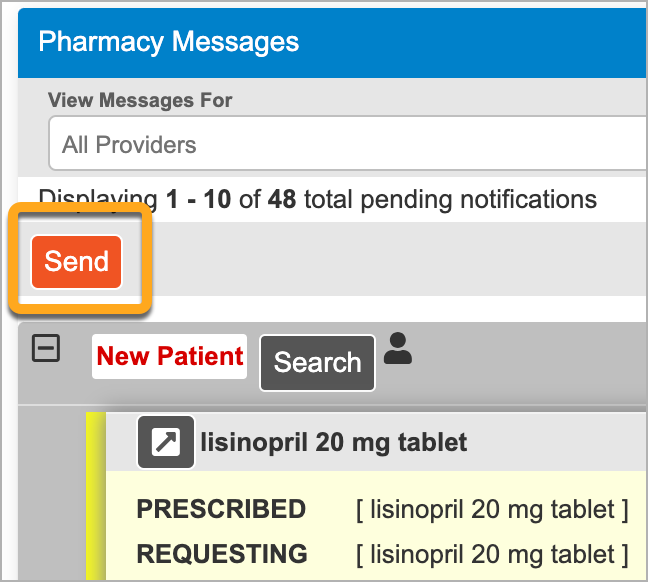
Task: Click the person silhouette icon
Action: pos(398,348)
